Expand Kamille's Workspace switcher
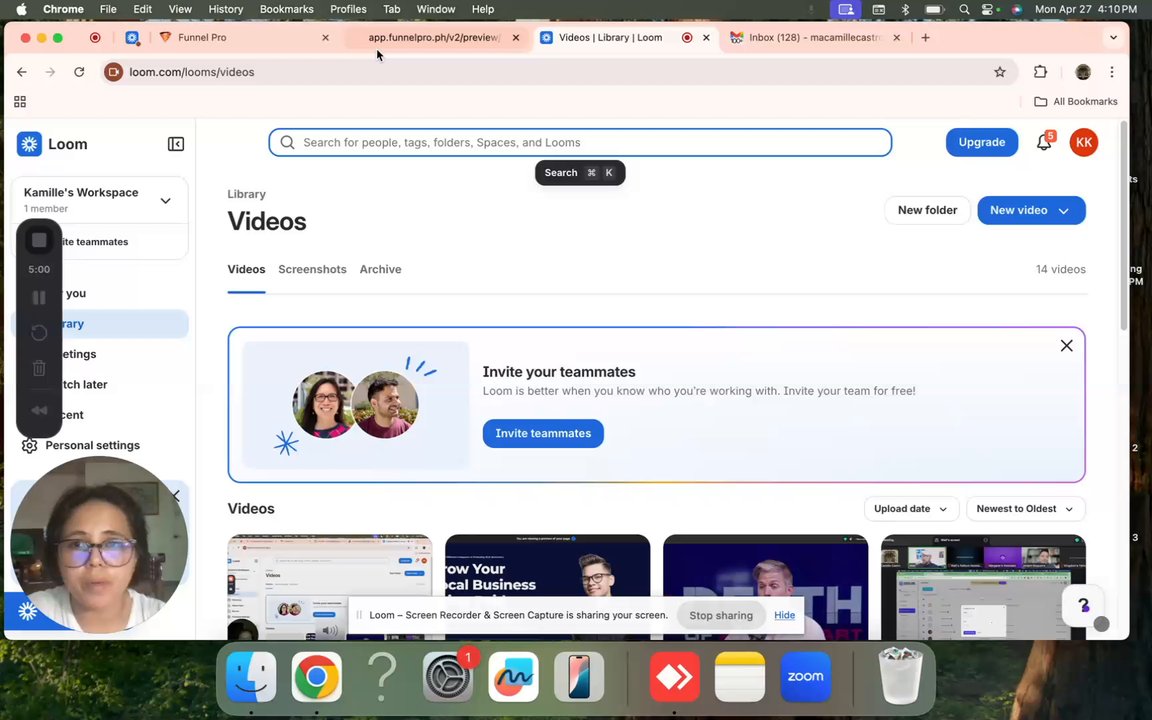This screenshot has height=720, width=1152. point(100,200)
